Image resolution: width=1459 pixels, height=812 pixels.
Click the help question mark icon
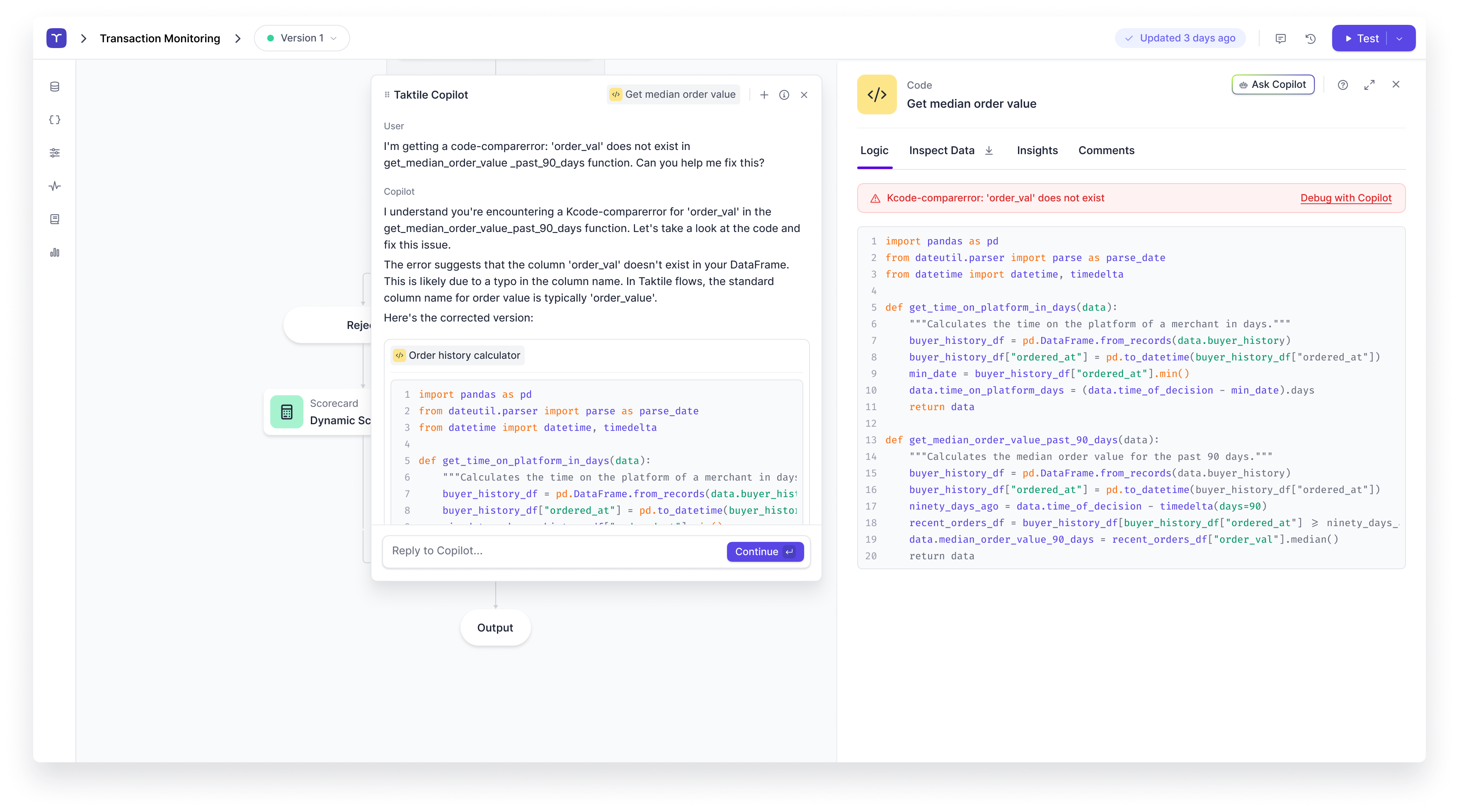pyautogui.click(x=1343, y=85)
